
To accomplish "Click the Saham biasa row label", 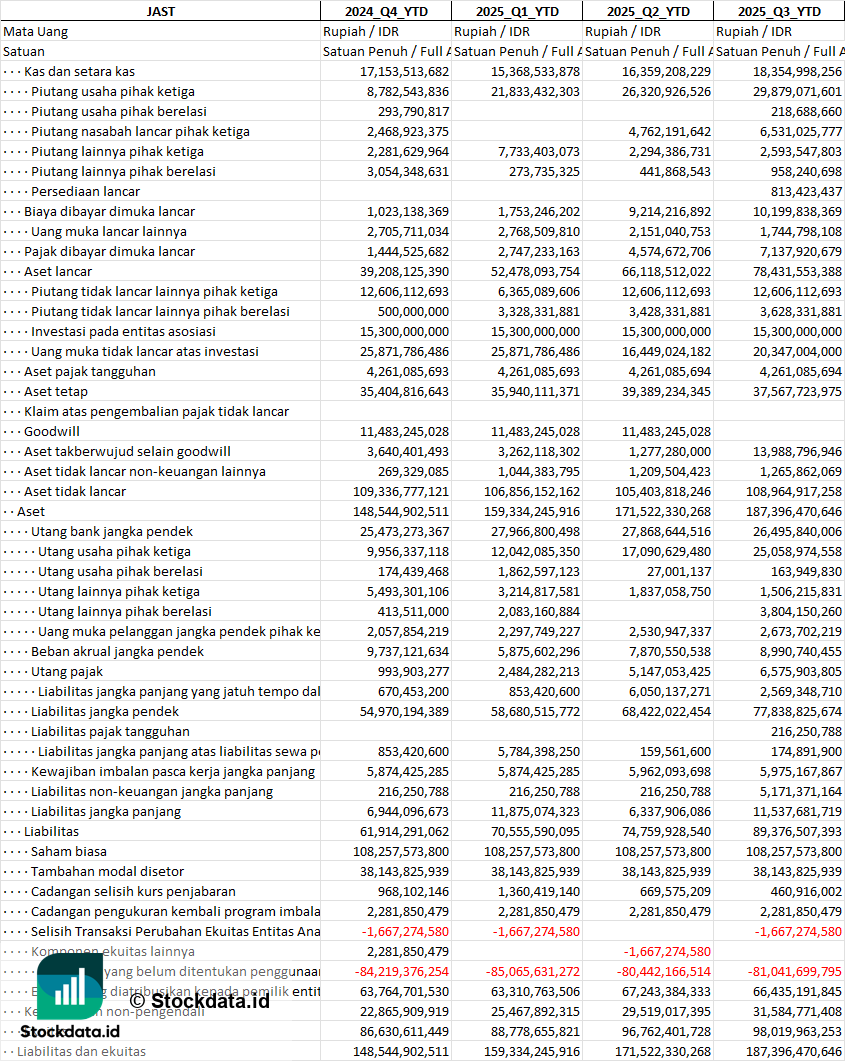I will click(69, 852).
